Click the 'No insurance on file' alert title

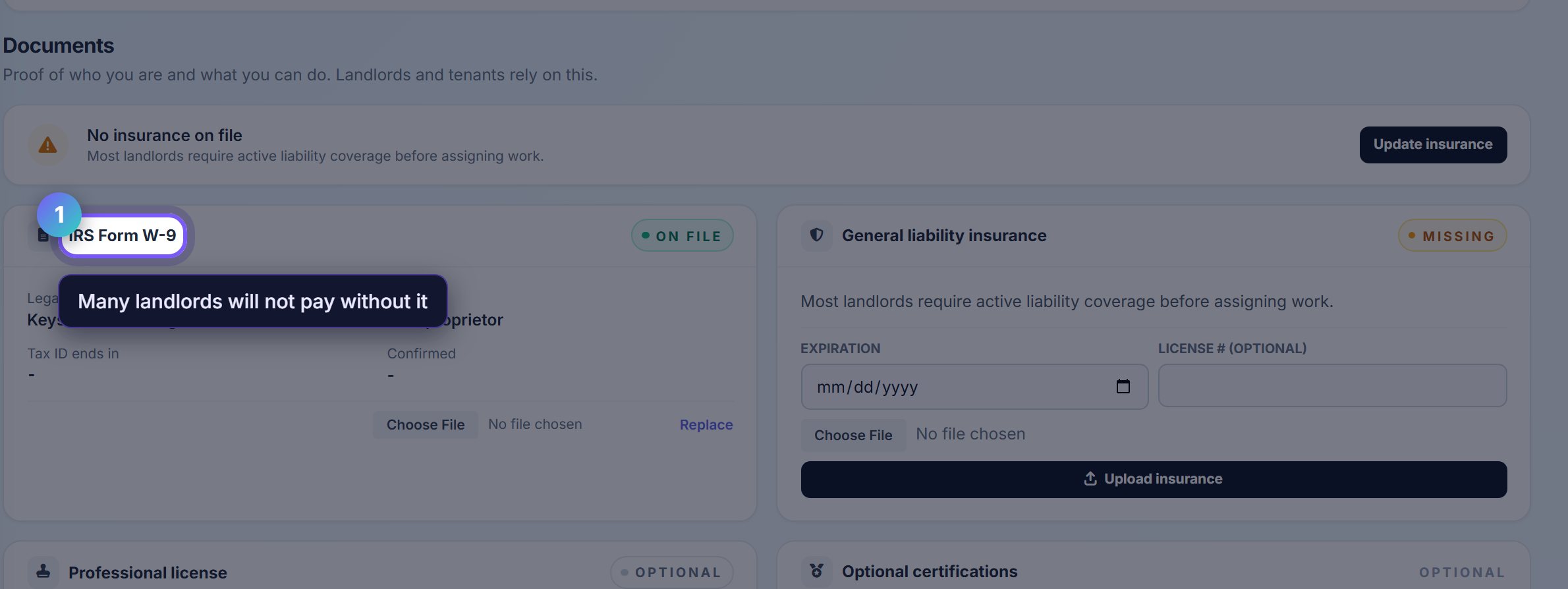click(165, 135)
